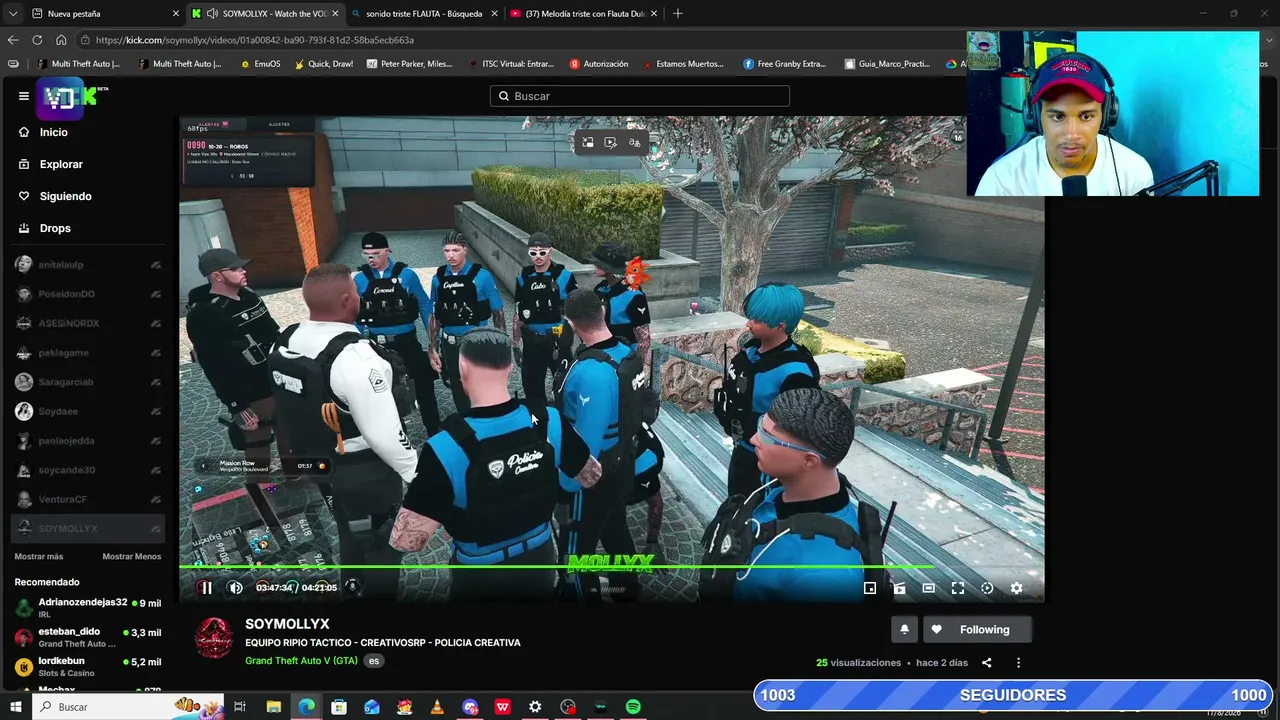Open followed channel ASESINORDX
Screen dimensions: 1280x720
pos(88,323)
